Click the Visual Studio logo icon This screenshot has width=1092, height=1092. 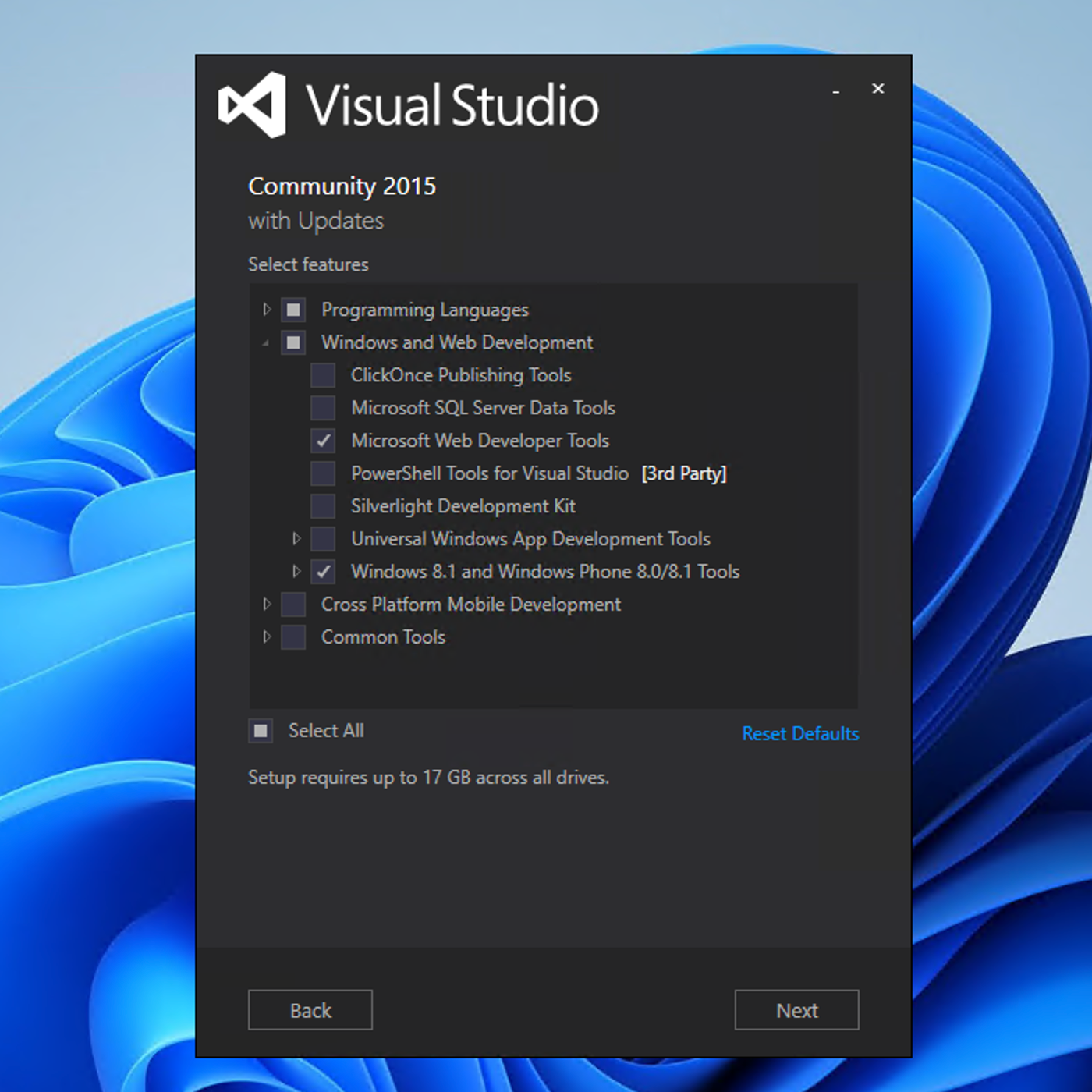[252, 105]
